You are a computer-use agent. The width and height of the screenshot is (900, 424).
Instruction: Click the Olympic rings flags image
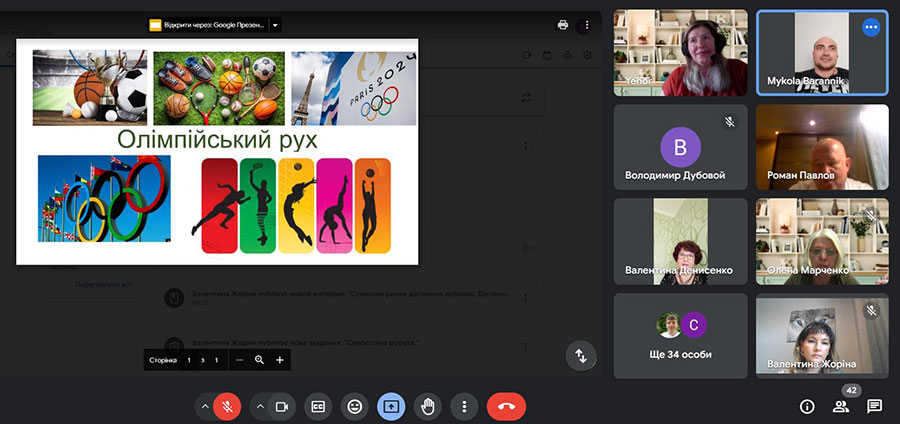coord(104,199)
